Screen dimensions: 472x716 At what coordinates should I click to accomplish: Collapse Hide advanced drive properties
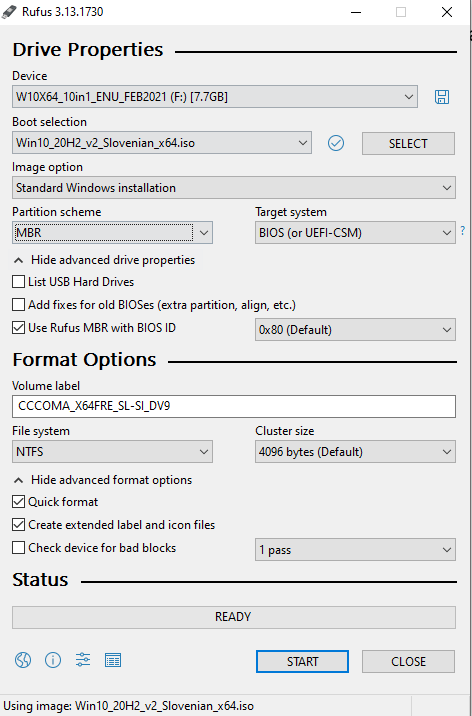tap(105, 260)
